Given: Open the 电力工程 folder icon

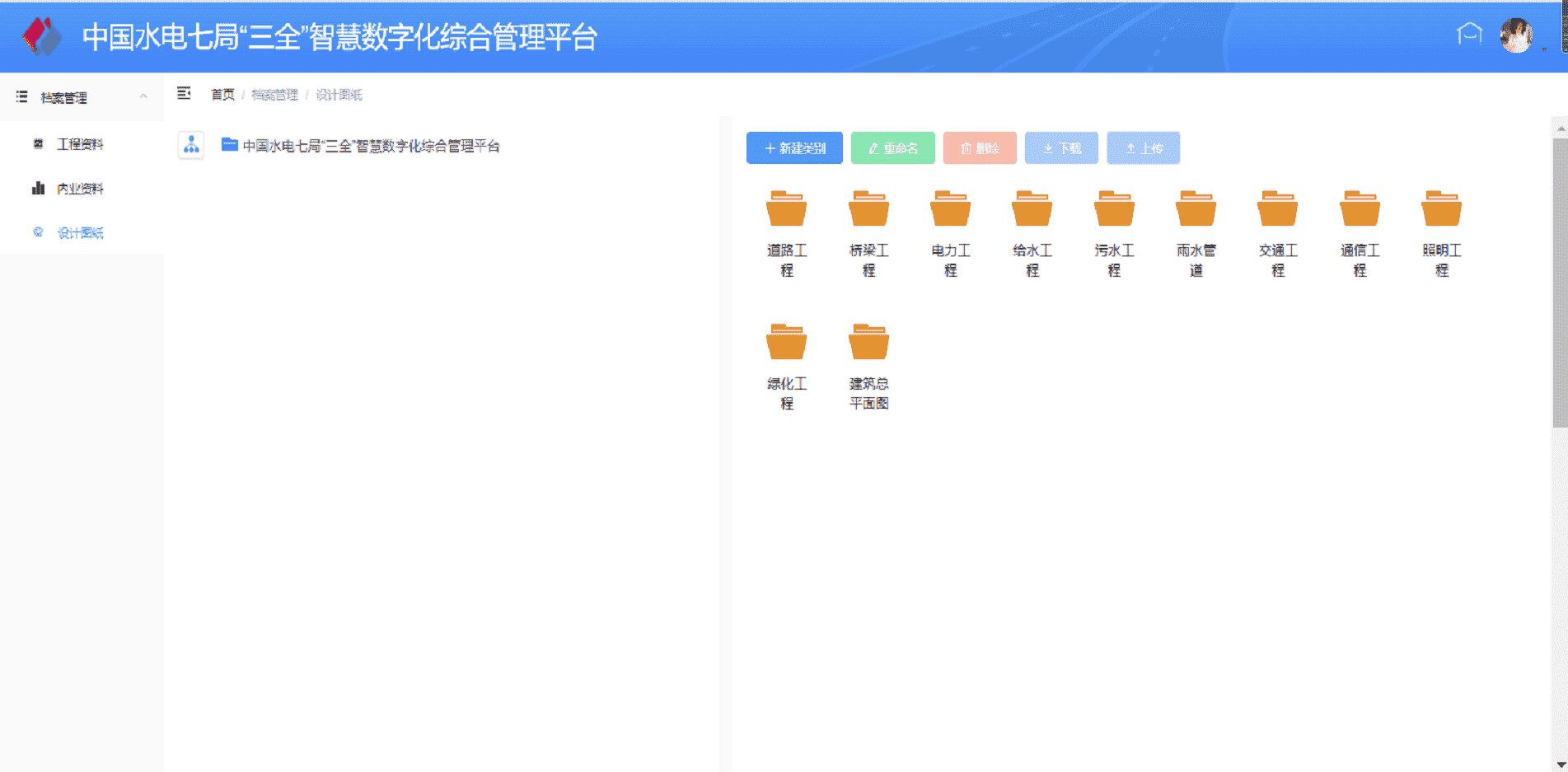Looking at the screenshot, I should click(x=950, y=209).
